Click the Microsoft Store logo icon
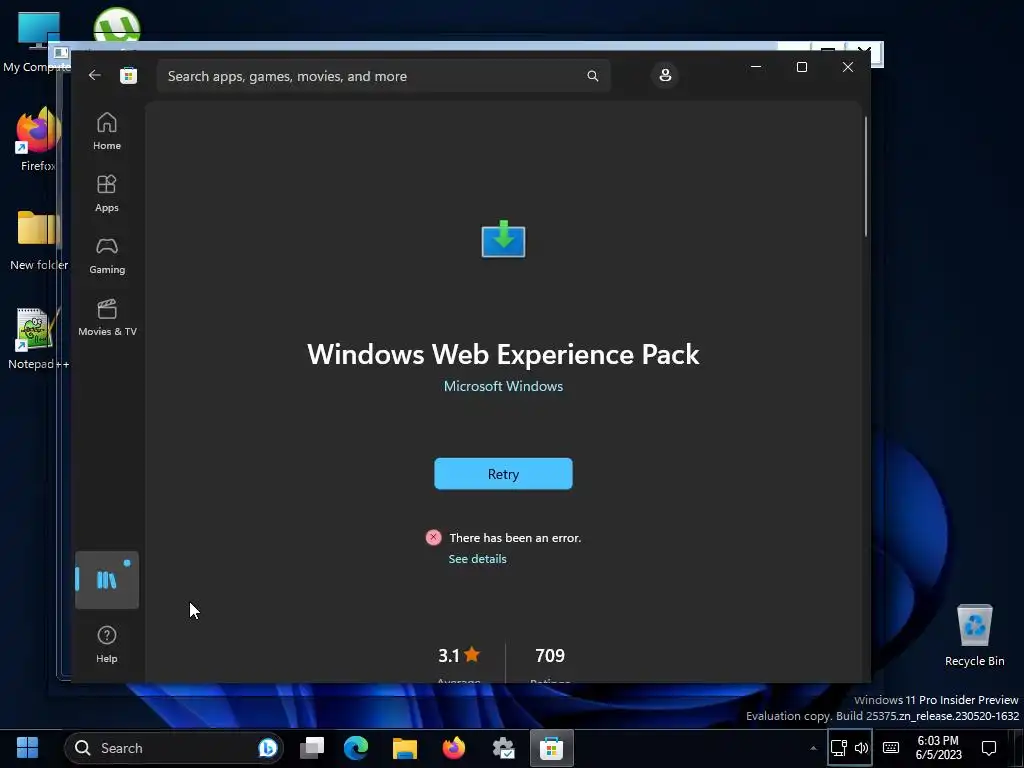The image size is (1024, 768). (x=129, y=76)
